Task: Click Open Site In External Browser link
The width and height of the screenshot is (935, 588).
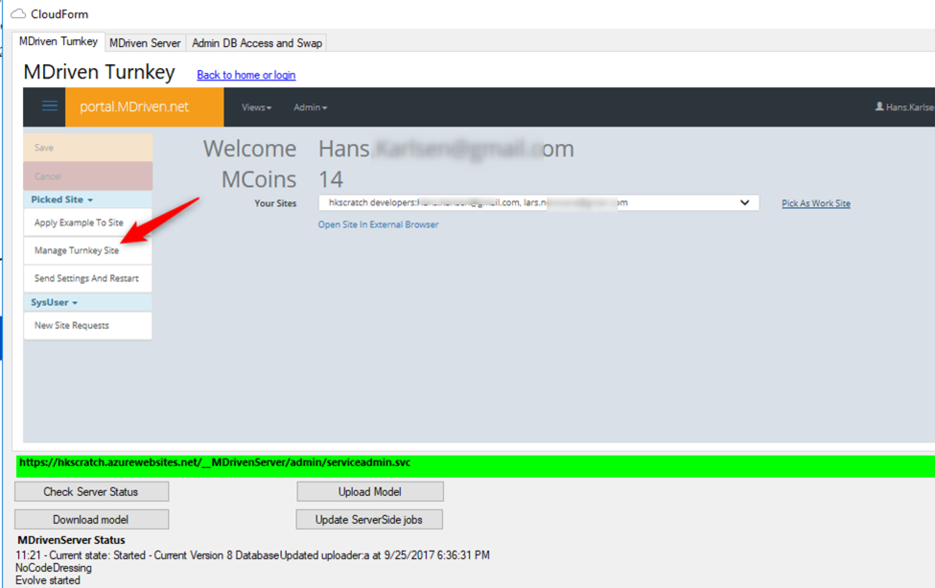Action: [x=378, y=225]
